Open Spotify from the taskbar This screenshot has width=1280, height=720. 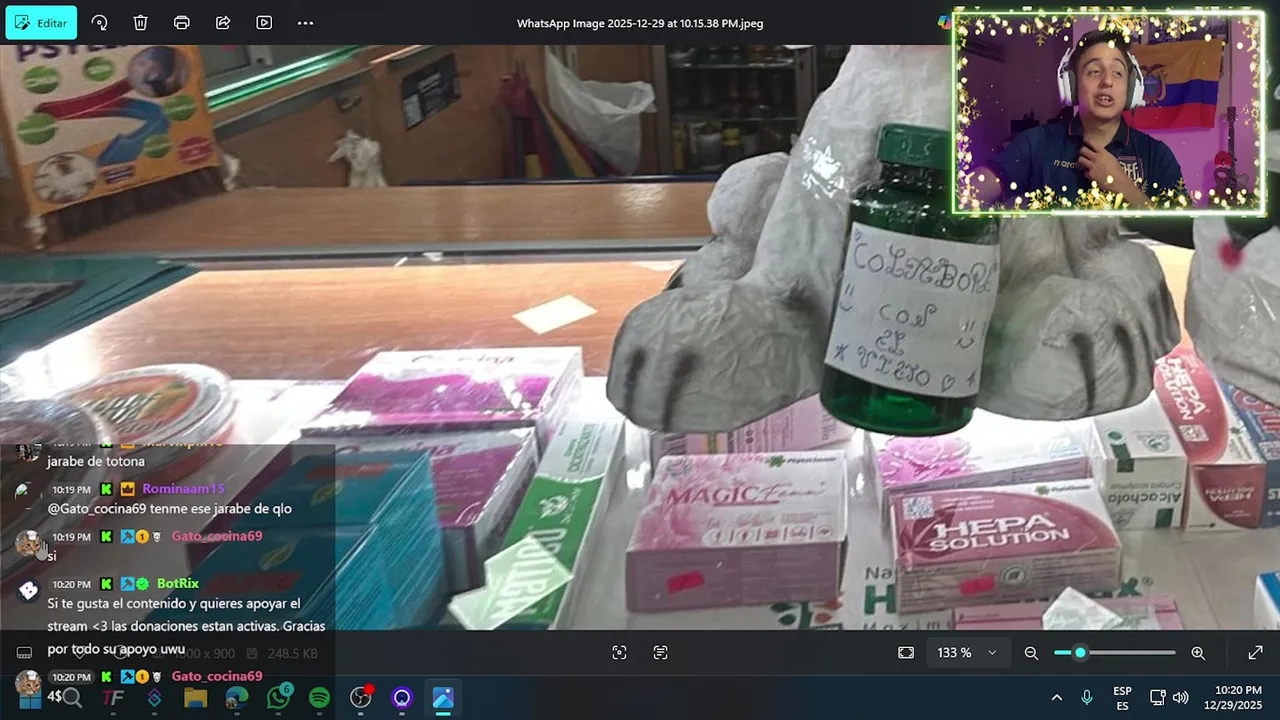[x=319, y=698]
